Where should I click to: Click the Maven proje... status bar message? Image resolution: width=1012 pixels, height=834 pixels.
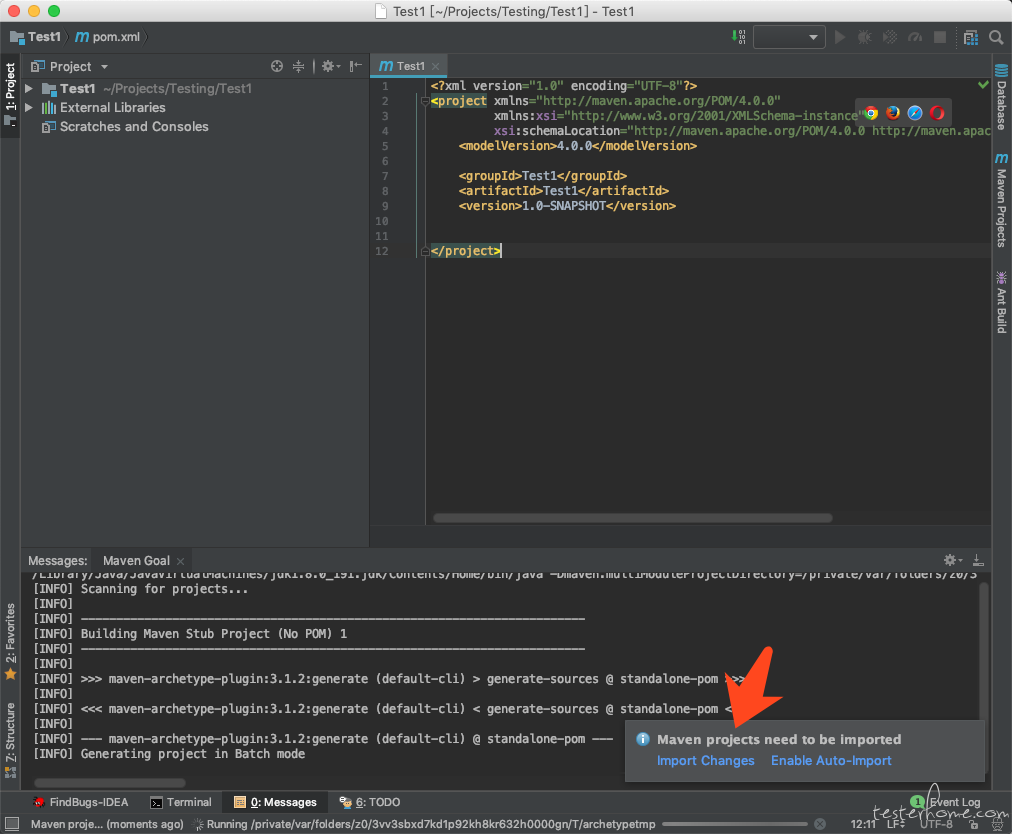[x=107, y=824]
